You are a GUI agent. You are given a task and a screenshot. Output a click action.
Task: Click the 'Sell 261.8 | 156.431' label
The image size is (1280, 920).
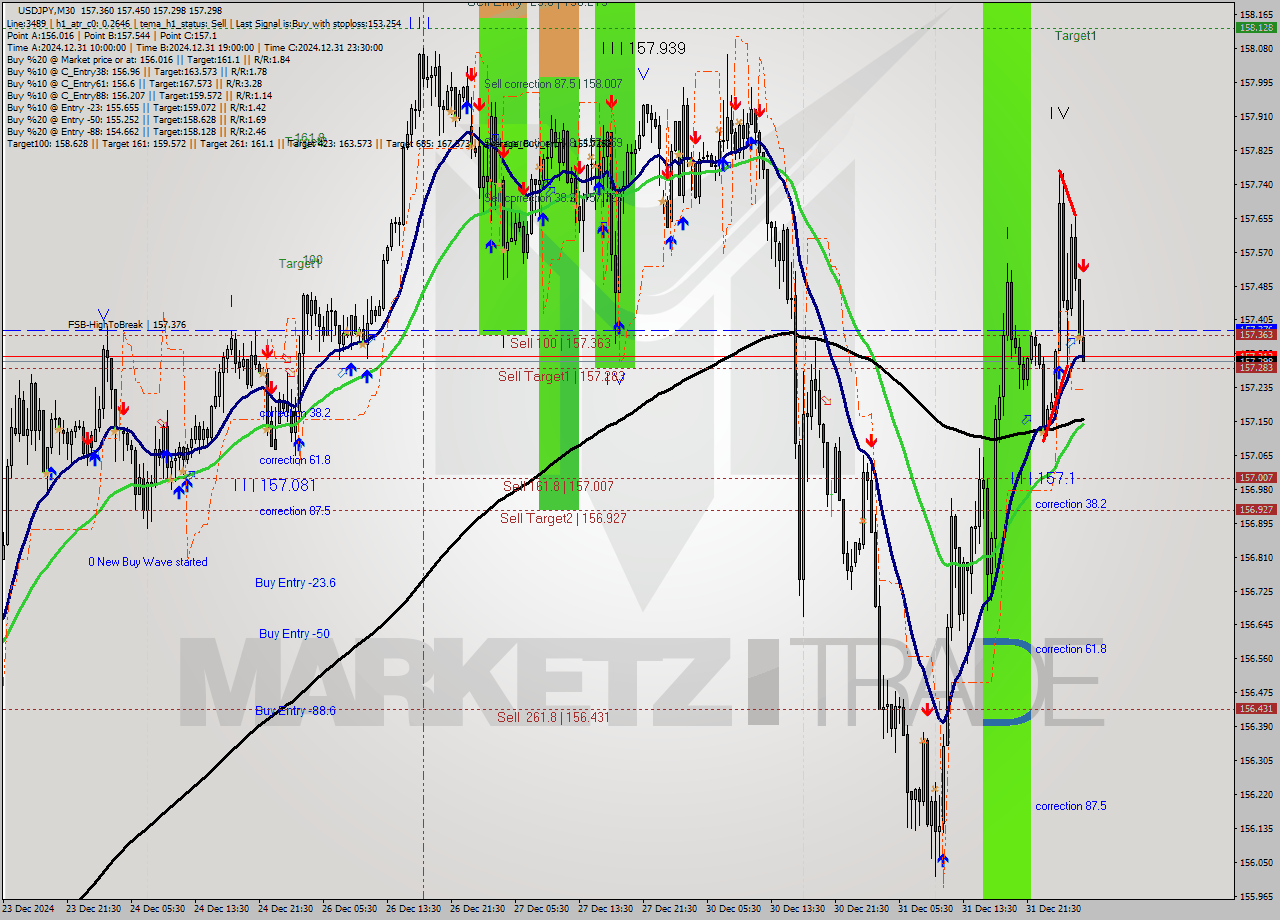(x=553, y=717)
